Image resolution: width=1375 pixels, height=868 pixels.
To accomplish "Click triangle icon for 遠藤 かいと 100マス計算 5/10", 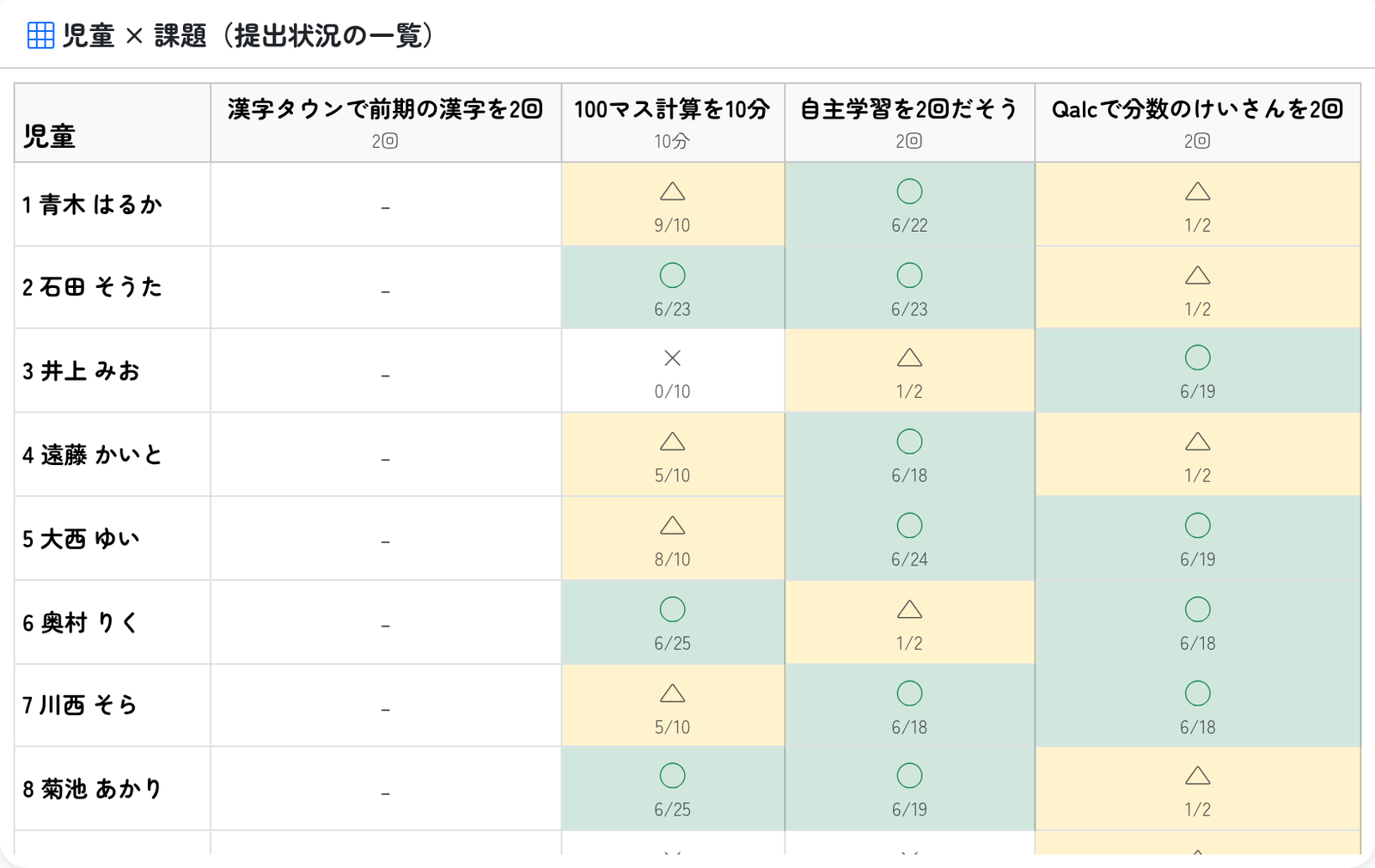I will point(672,442).
